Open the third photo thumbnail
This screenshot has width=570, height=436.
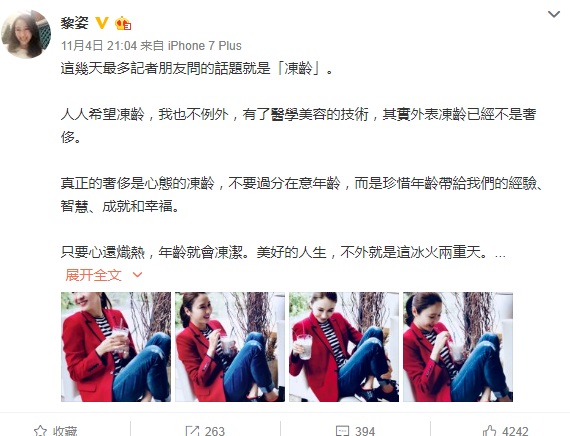tap(344, 347)
